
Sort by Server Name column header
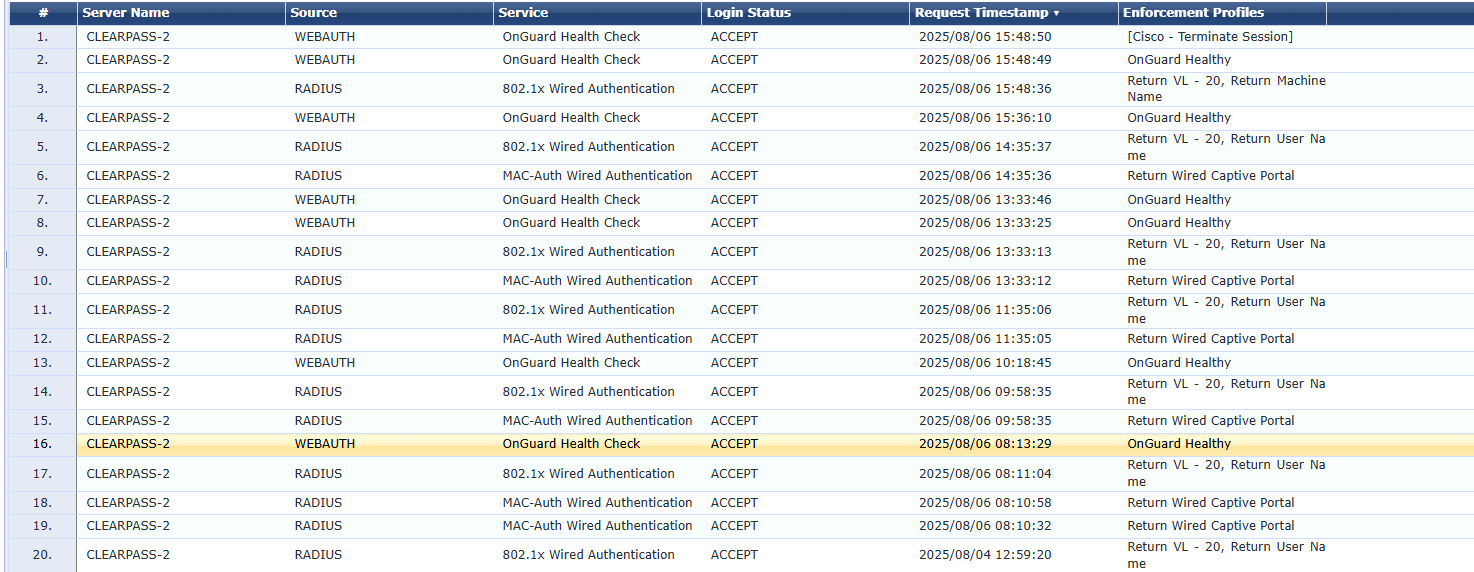click(126, 13)
